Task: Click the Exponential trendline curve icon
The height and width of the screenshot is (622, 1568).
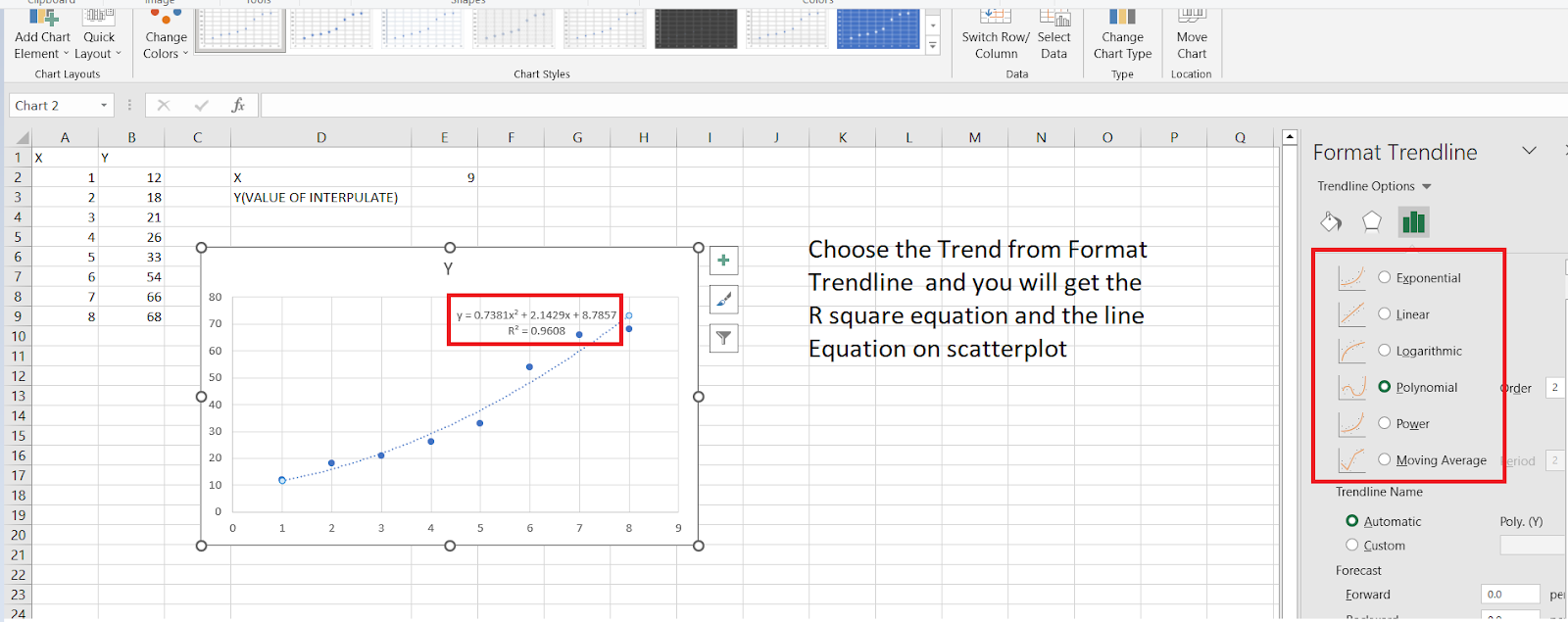Action: [x=1351, y=277]
